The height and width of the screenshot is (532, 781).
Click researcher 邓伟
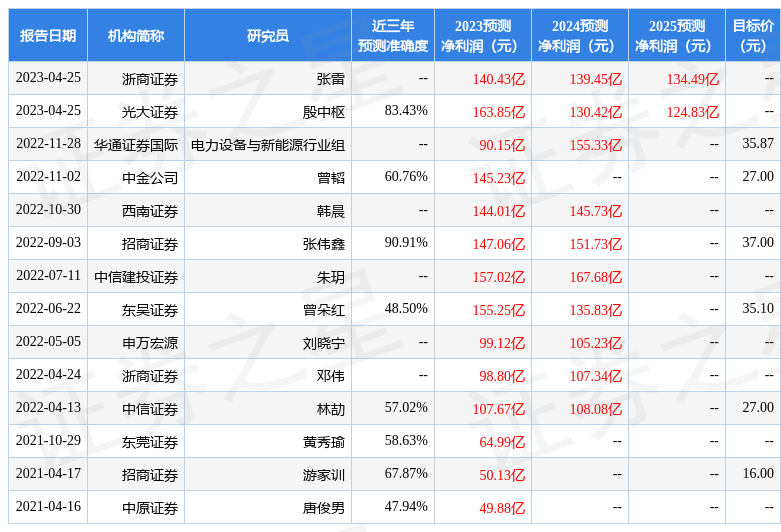tap(331, 376)
